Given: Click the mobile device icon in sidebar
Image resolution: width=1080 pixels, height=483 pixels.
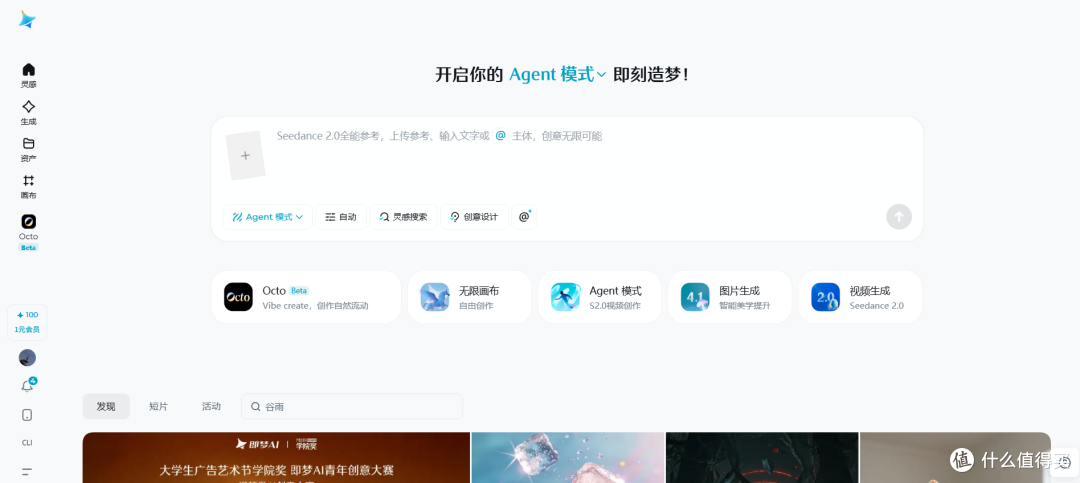Looking at the screenshot, I should (x=28, y=415).
